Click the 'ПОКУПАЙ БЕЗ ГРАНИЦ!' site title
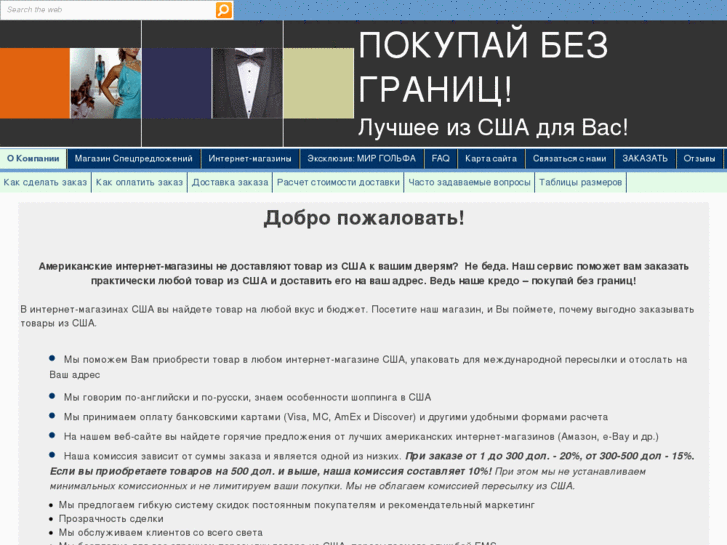Screen dimensions: 727x545 pos(483,67)
